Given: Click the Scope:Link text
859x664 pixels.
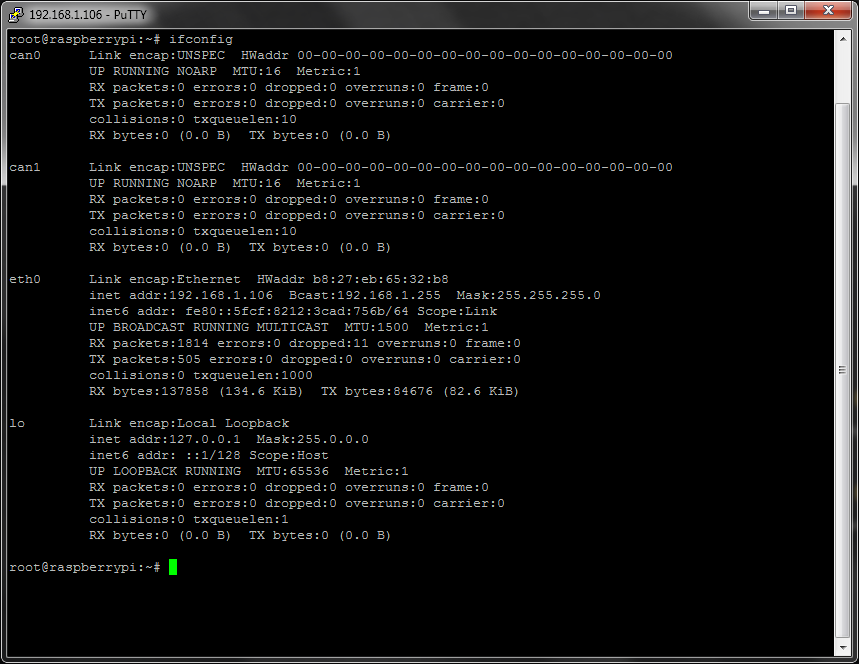Looking at the screenshot, I should tap(457, 311).
